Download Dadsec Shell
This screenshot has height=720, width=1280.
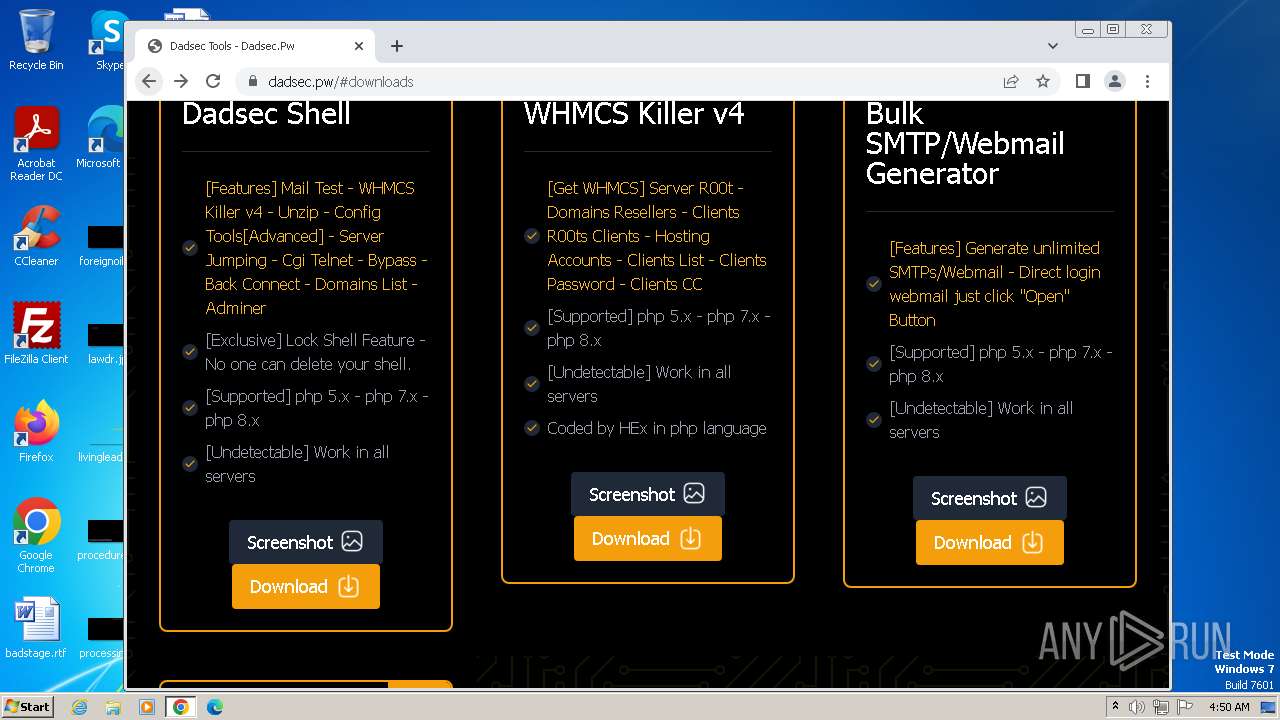coord(305,586)
